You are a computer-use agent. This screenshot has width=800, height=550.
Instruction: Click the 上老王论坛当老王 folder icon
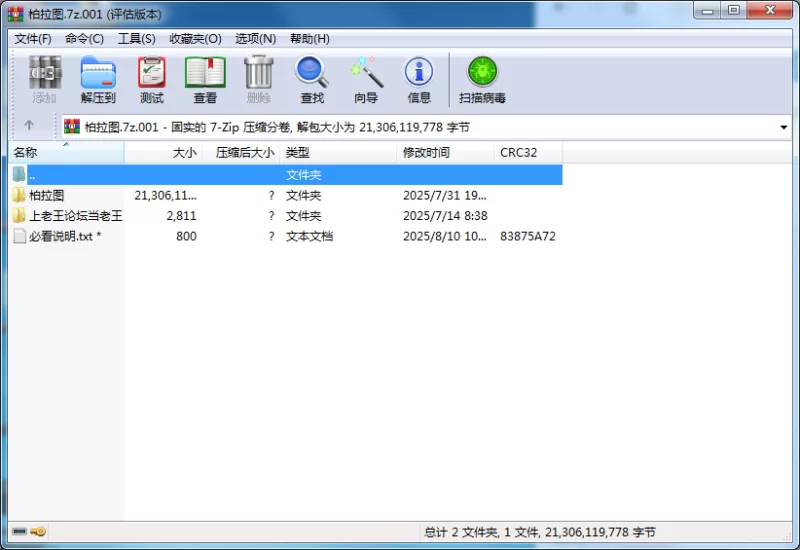pos(19,215)
